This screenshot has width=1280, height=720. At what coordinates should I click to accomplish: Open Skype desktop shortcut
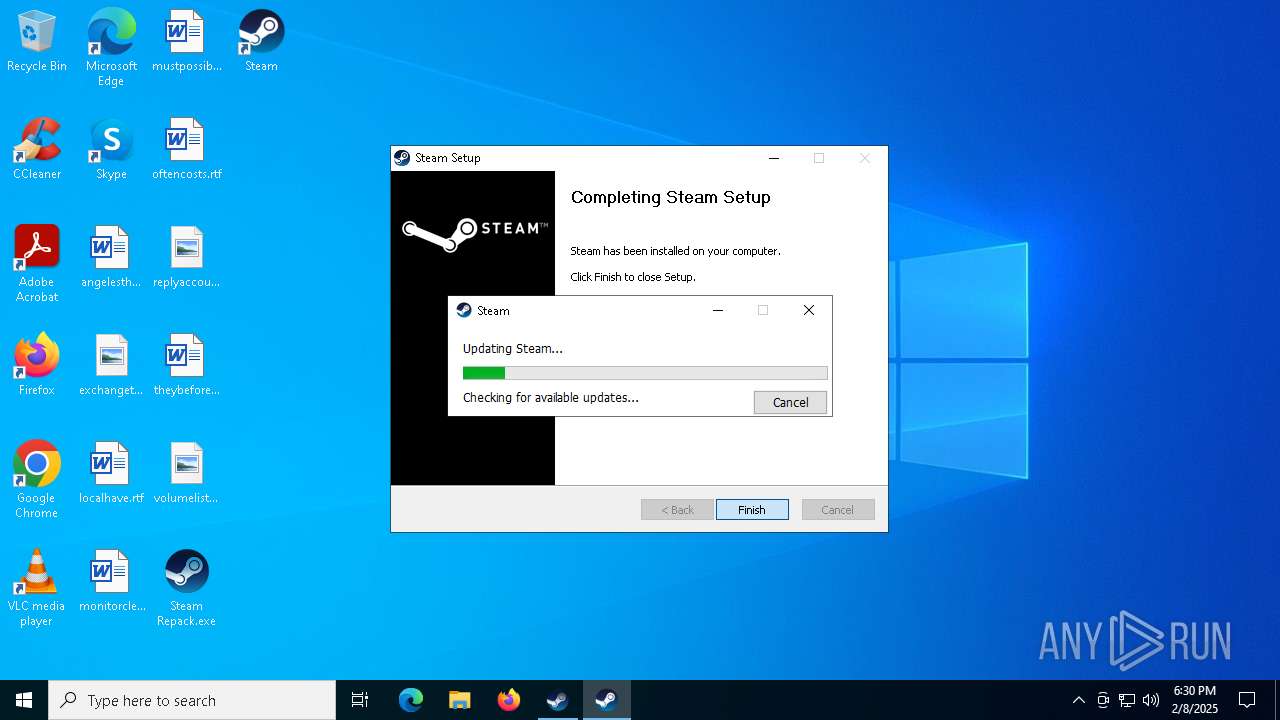[x=111, y=149]
